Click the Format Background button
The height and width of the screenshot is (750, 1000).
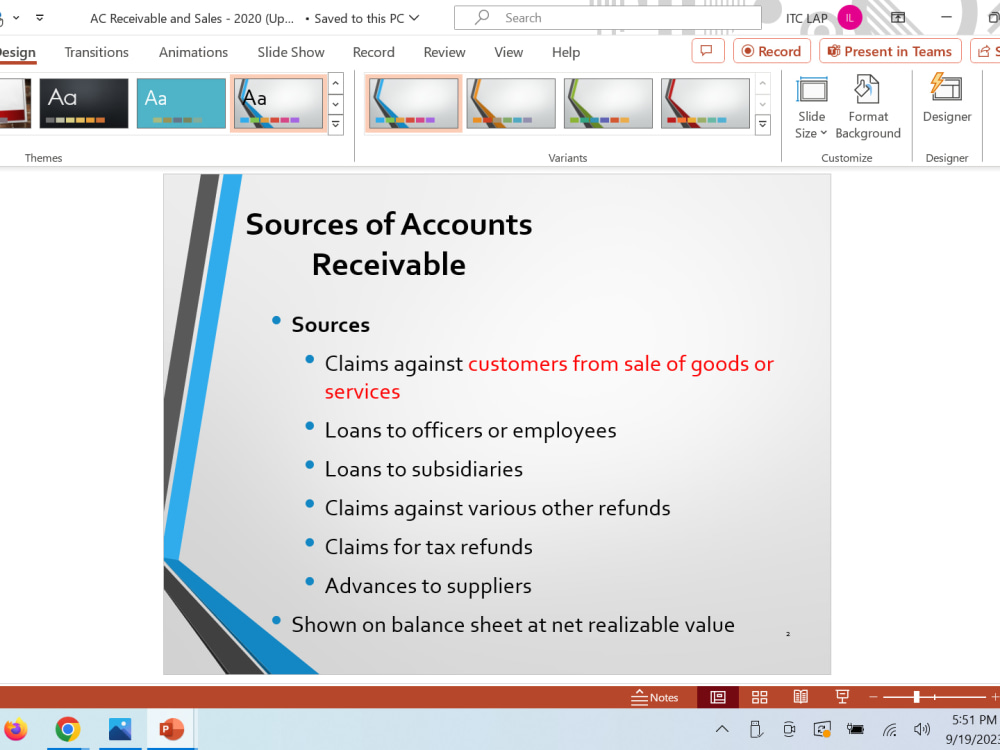pos(868,107)
